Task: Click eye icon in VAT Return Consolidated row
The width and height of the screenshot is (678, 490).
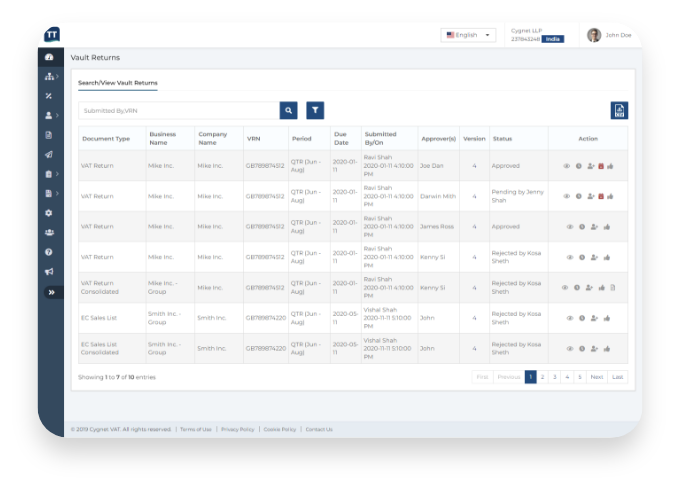Action: coord(565,288)
